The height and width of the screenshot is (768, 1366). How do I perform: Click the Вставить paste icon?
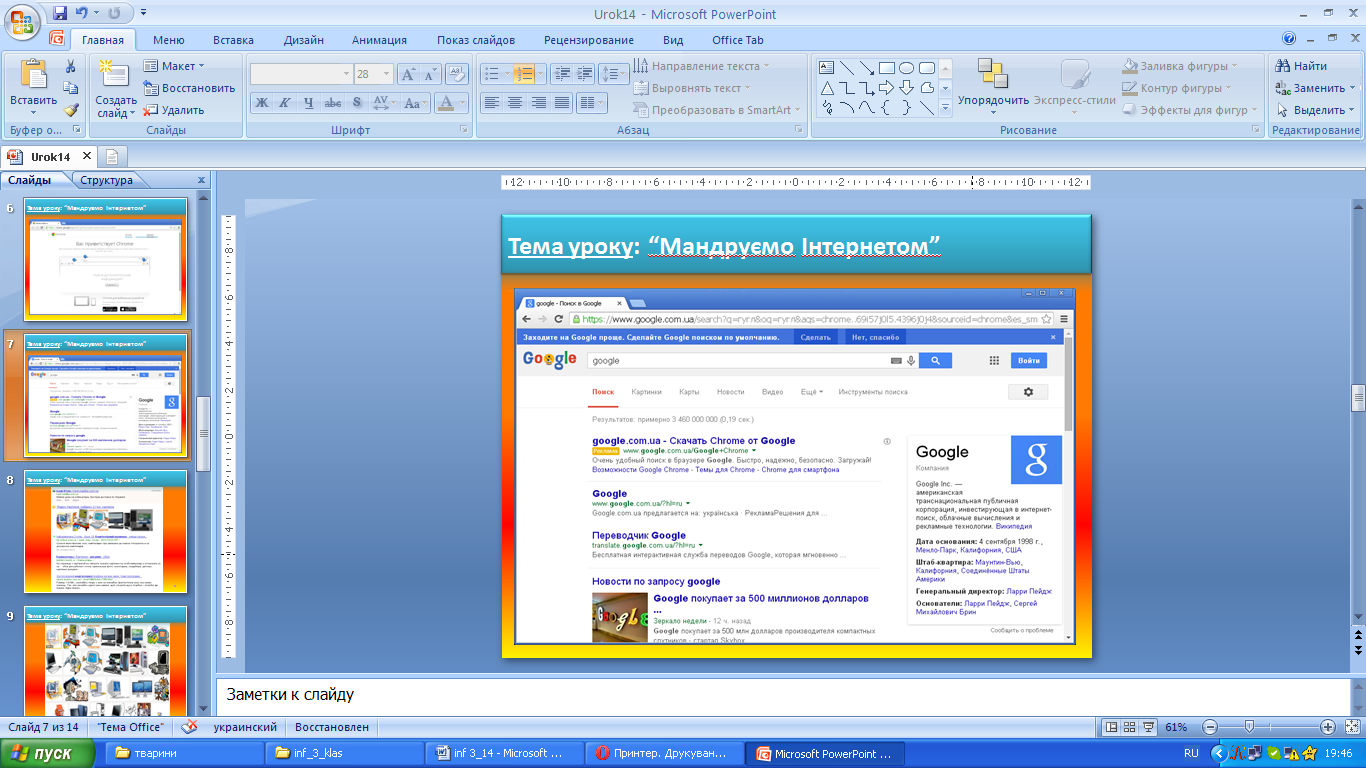[x=33, y=76]
